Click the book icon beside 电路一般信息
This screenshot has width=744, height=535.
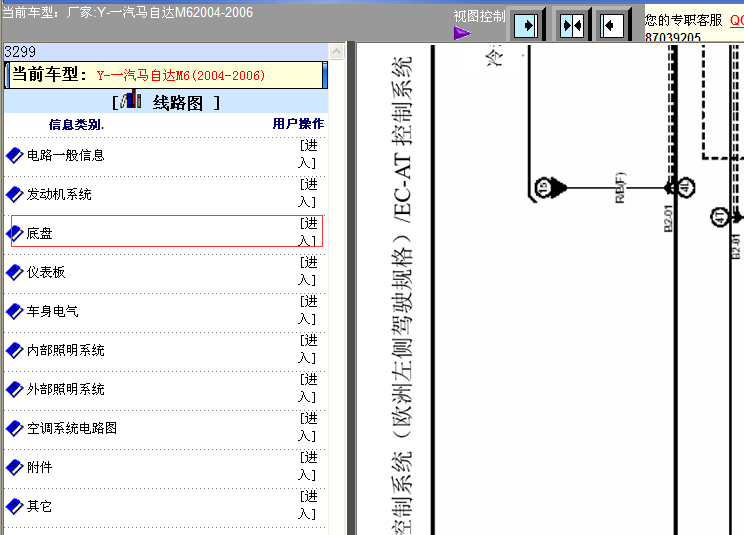pyautogui.click(x=15, y=155)
